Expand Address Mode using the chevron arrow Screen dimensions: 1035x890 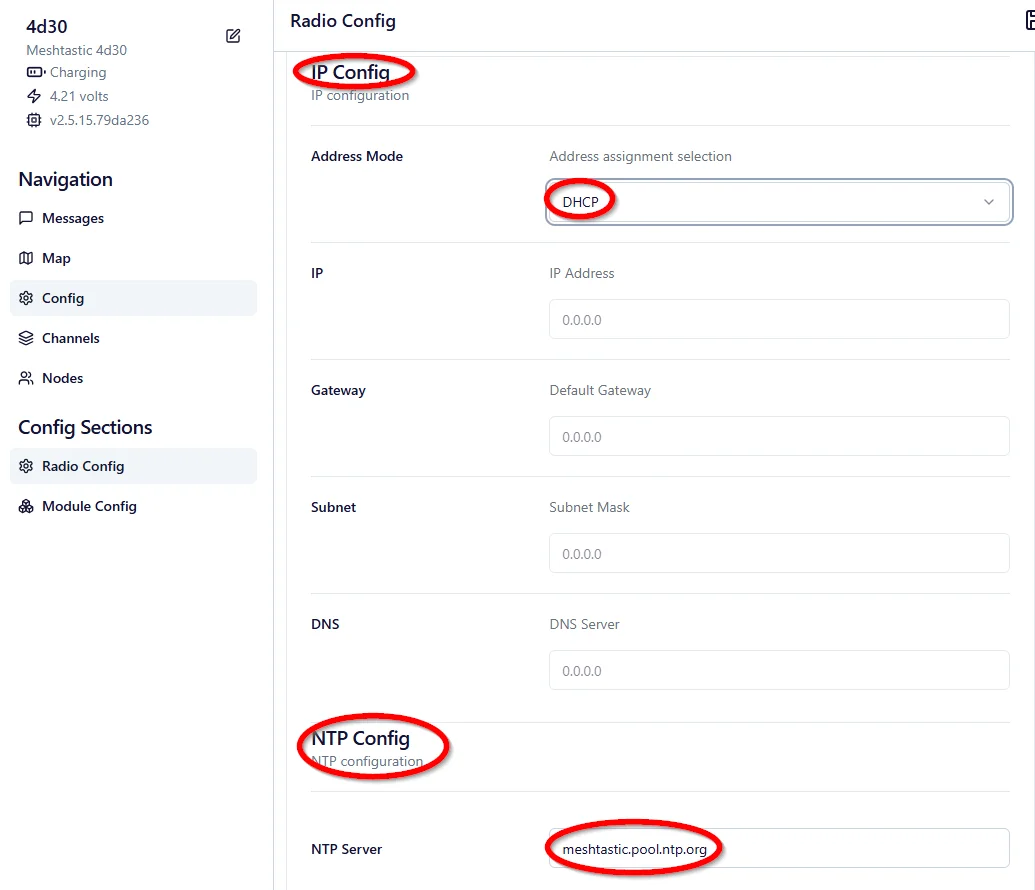tap(988, 202)
